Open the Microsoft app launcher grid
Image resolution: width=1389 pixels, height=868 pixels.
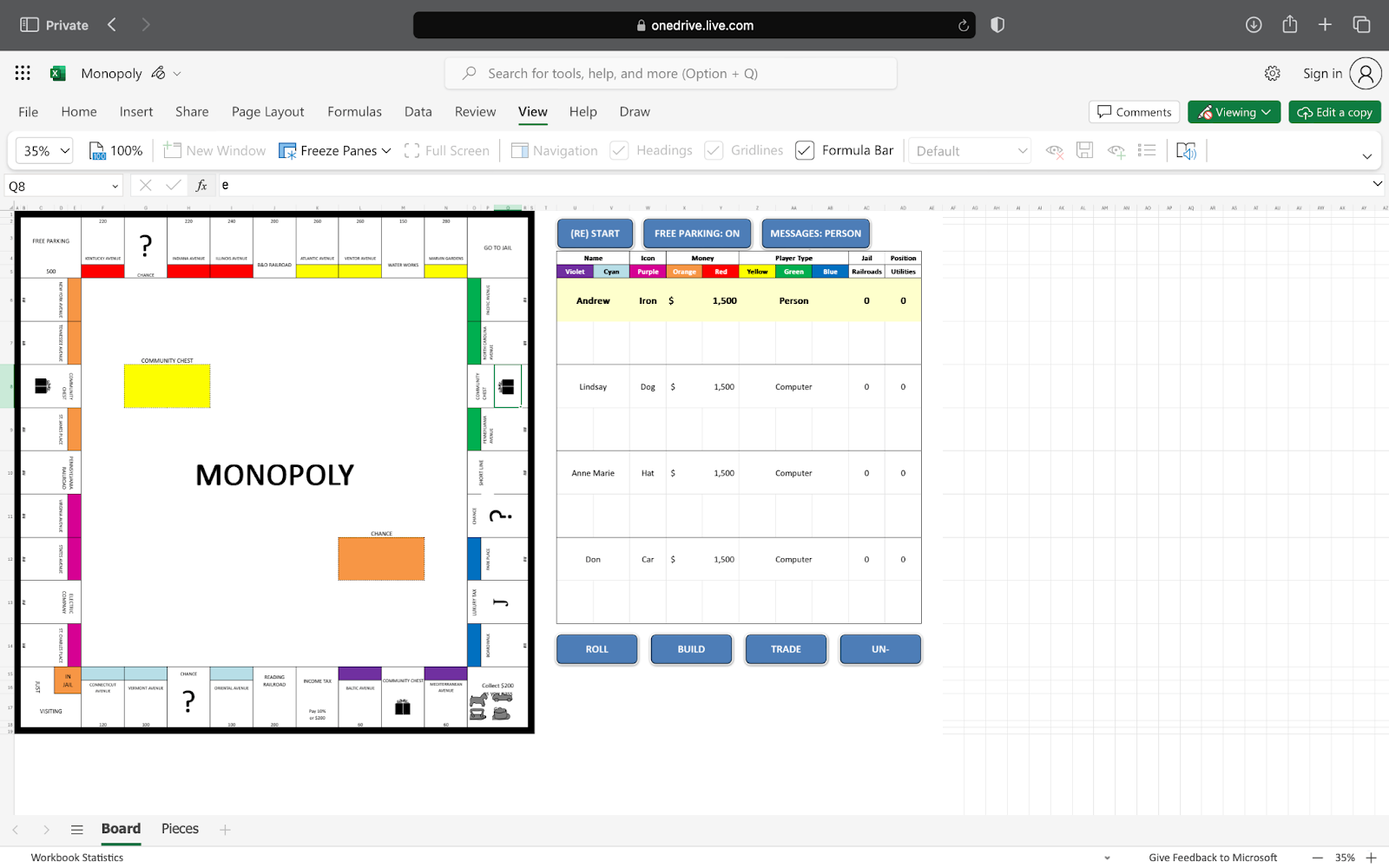pos(23,74)
